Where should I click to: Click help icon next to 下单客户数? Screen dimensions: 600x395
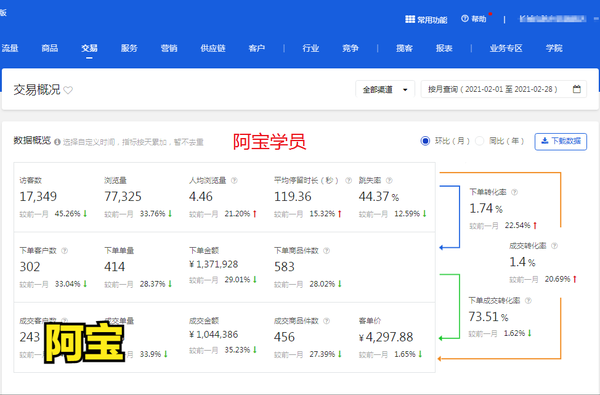pos(65,251)
